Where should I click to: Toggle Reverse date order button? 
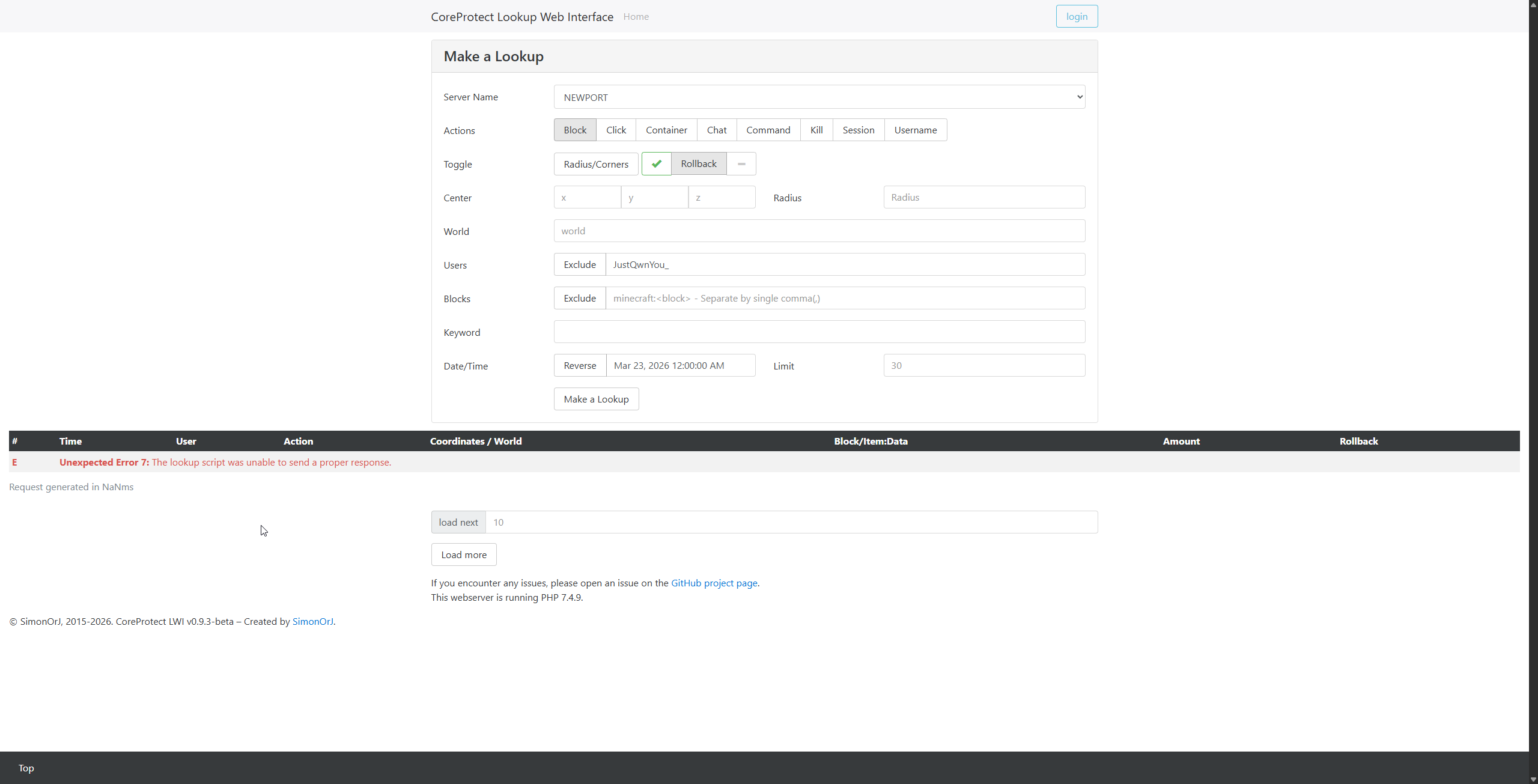[580, 366]
